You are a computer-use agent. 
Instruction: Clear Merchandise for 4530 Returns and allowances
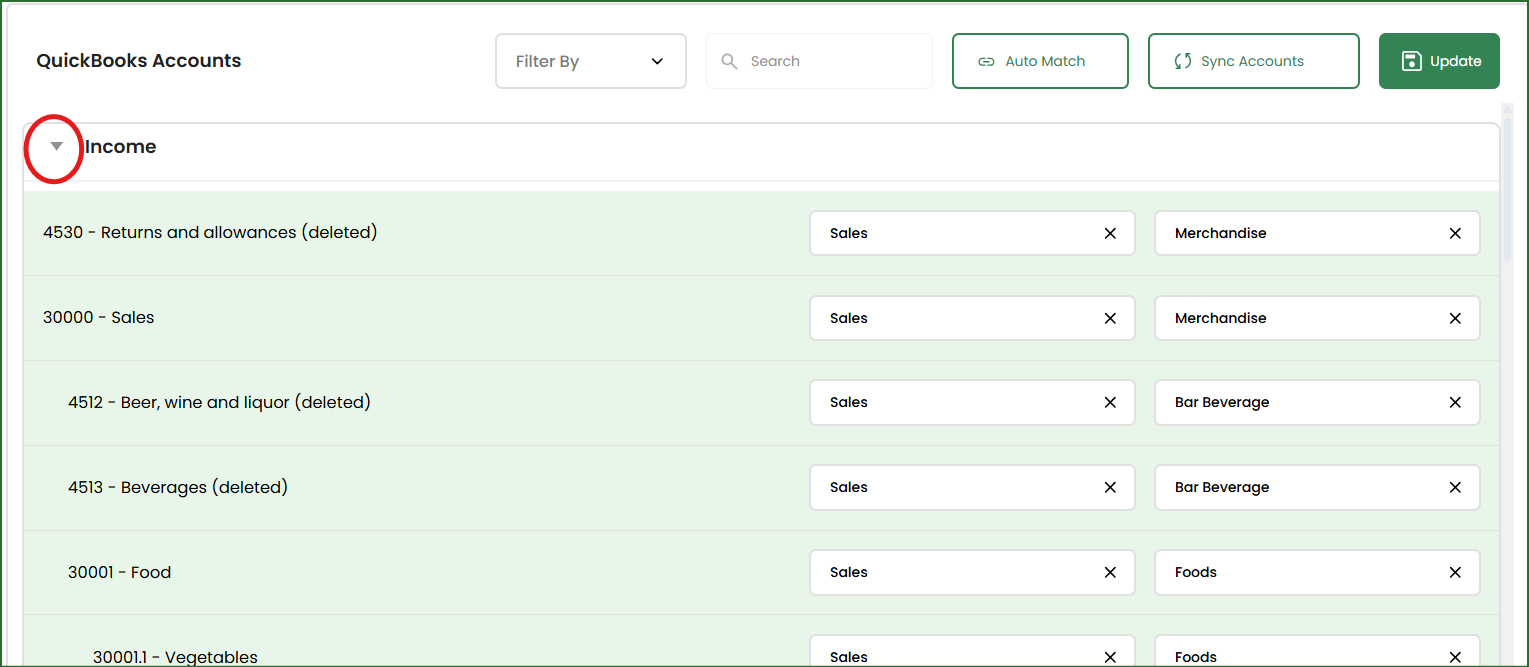pos(1455,233)
